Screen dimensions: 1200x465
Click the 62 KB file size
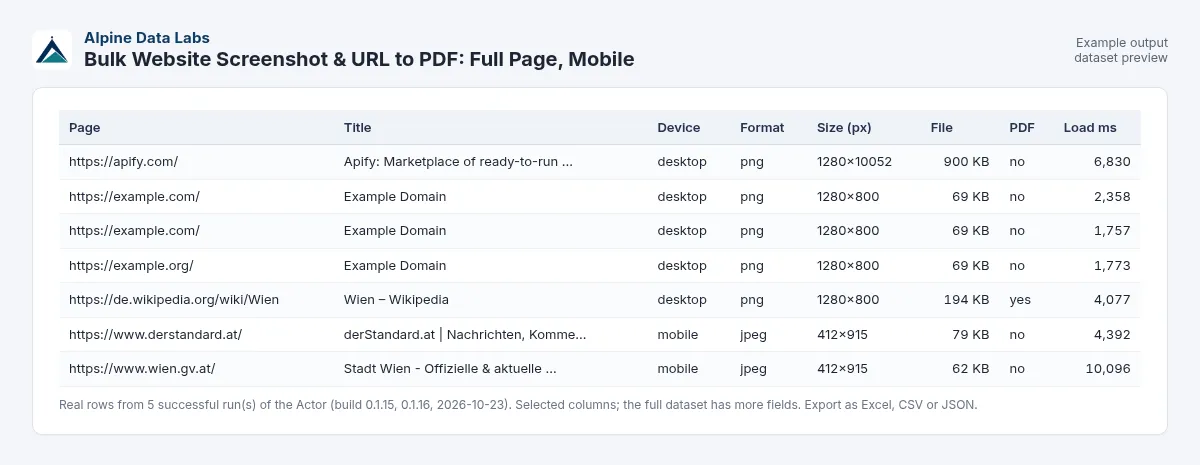[x=971, y=369]
